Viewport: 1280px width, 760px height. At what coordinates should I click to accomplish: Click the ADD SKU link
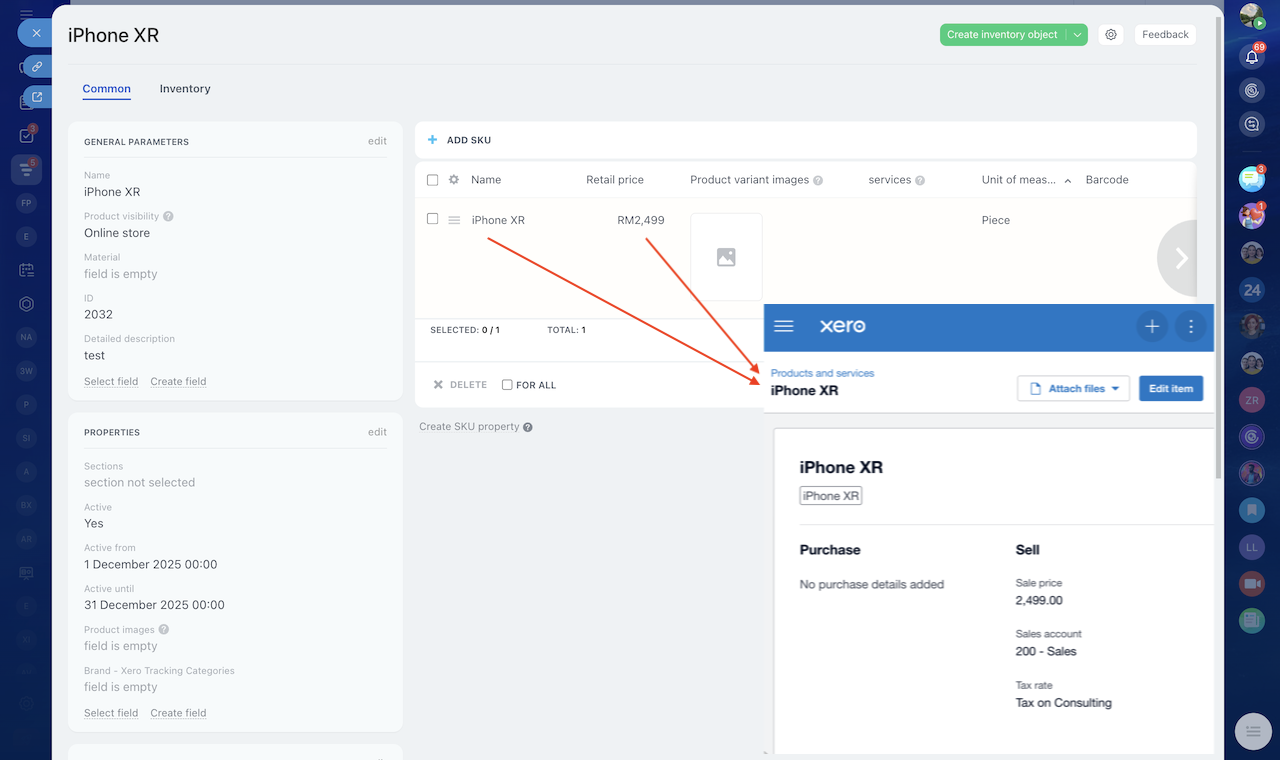[x=460, y=140]
